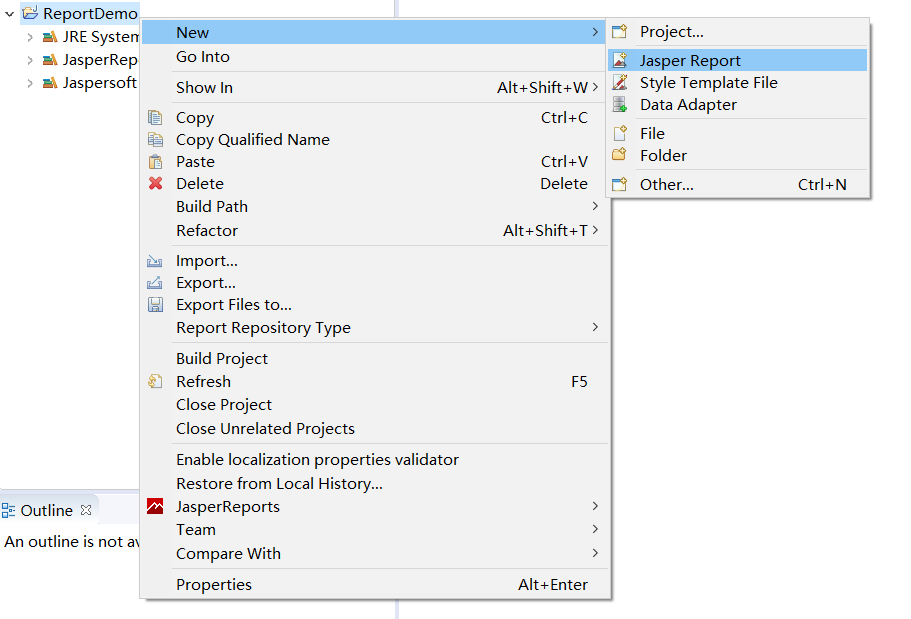Click the Export Files to save icon
Viewport: 911px width, 619px height.
[x=155, y=305]
